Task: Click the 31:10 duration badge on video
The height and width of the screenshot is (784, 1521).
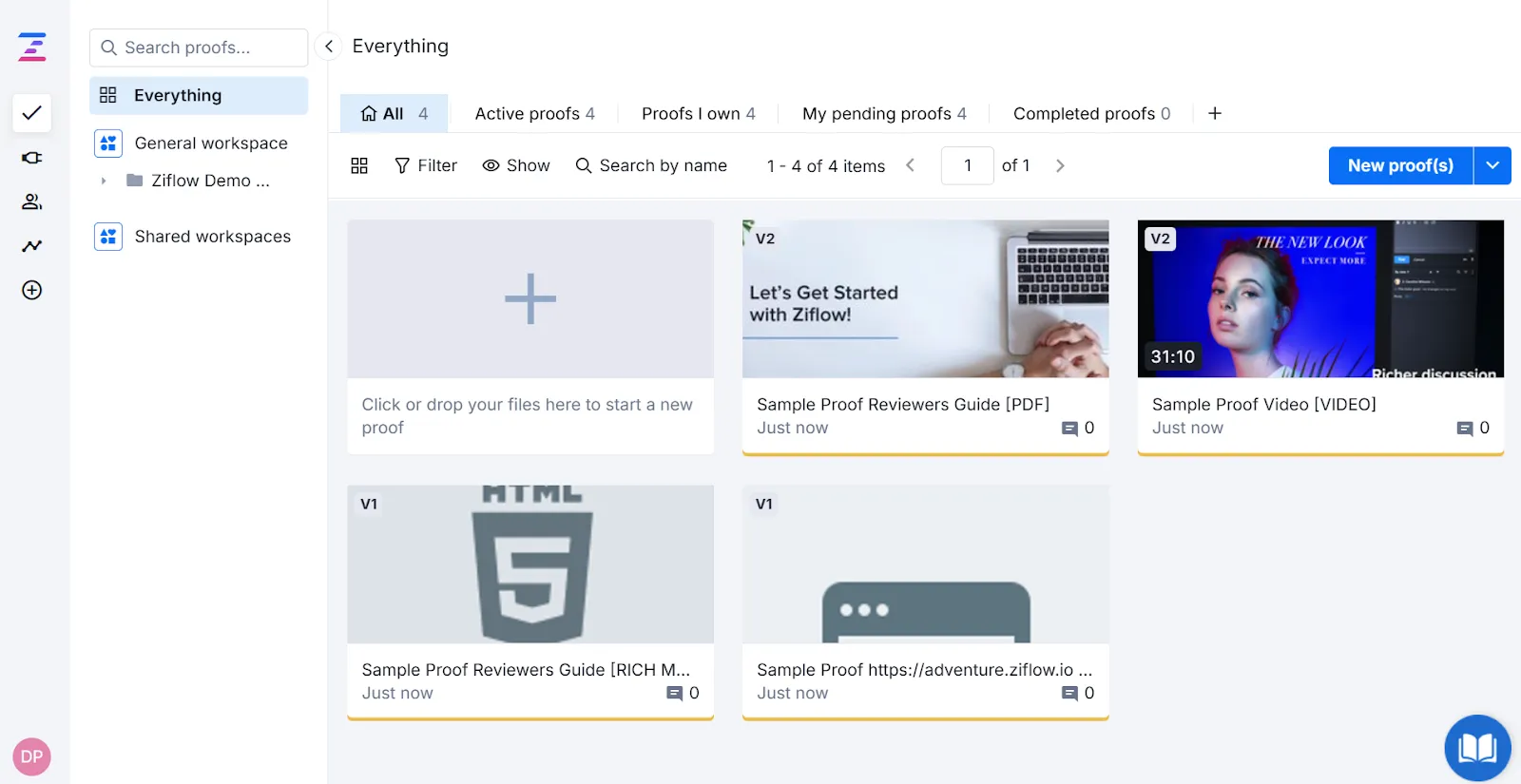Action: tap(1173, 356)
